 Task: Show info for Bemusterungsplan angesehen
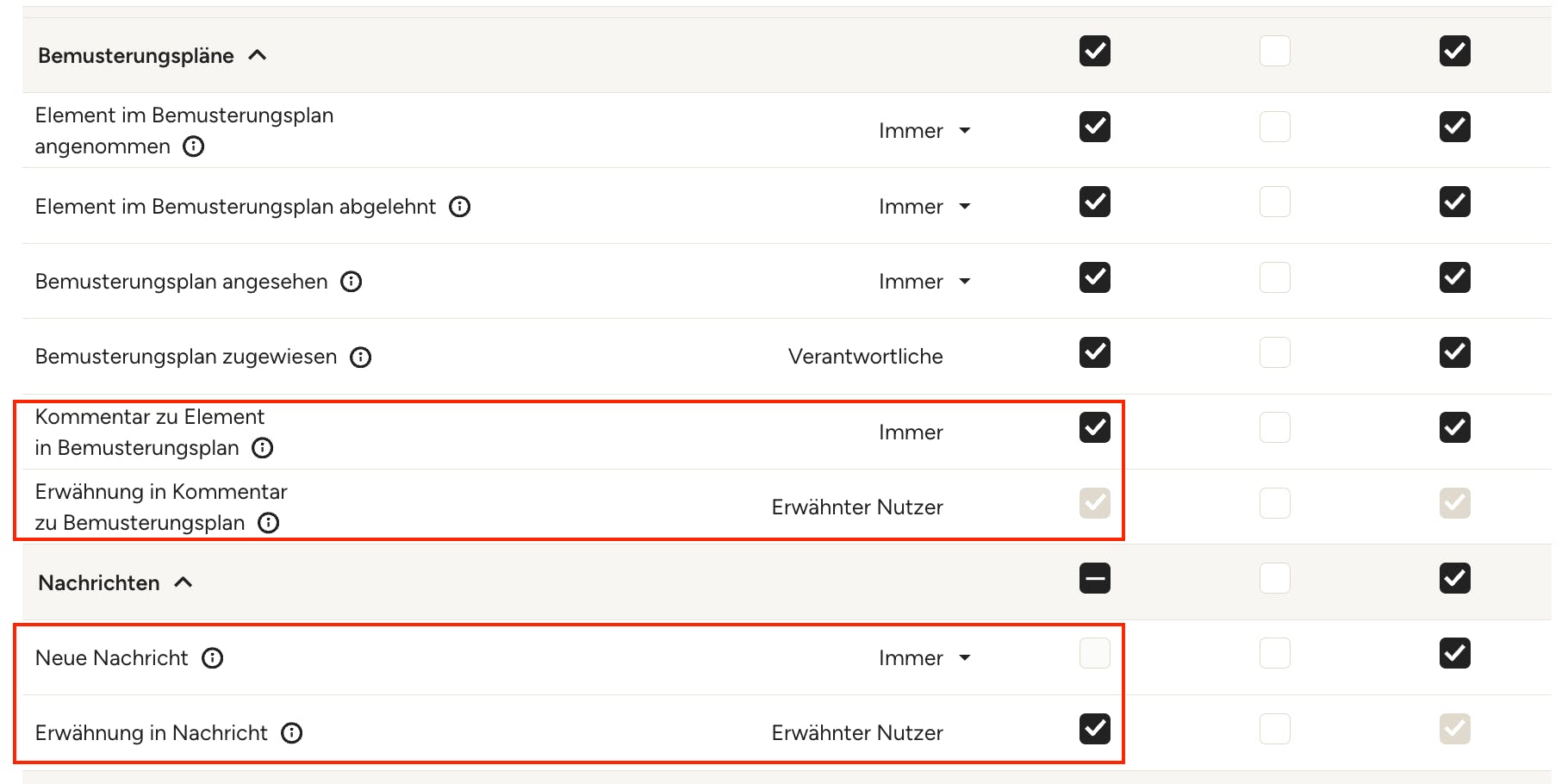coord(352,282)
